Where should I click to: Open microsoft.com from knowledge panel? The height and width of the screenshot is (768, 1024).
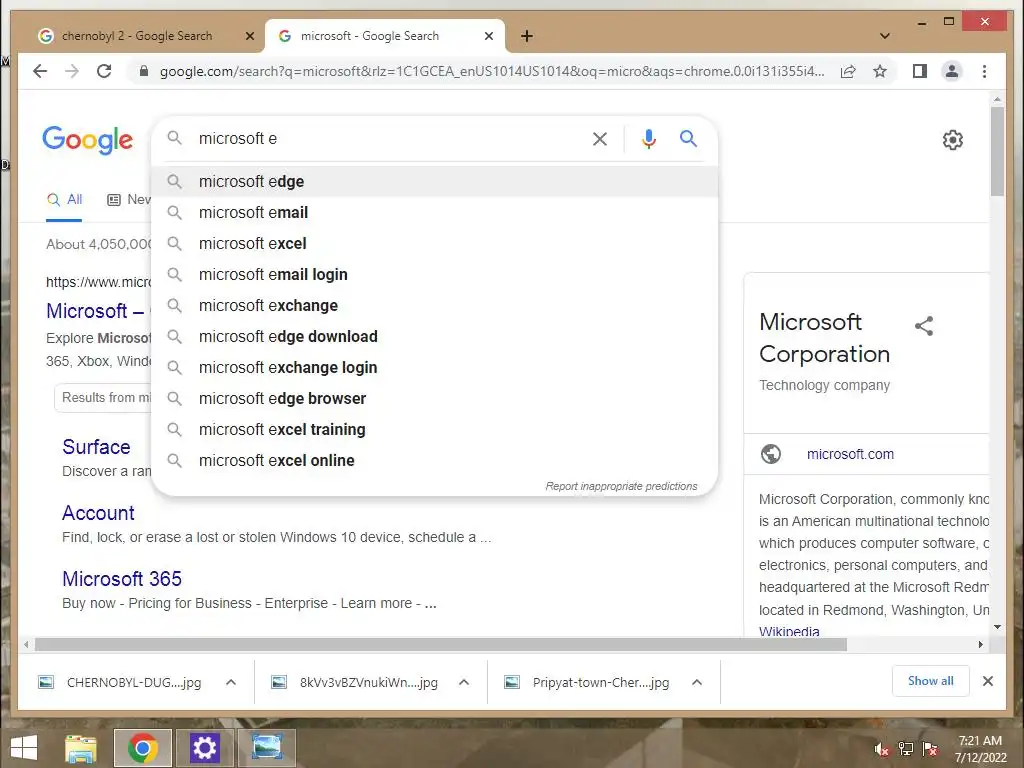point(850,454)
